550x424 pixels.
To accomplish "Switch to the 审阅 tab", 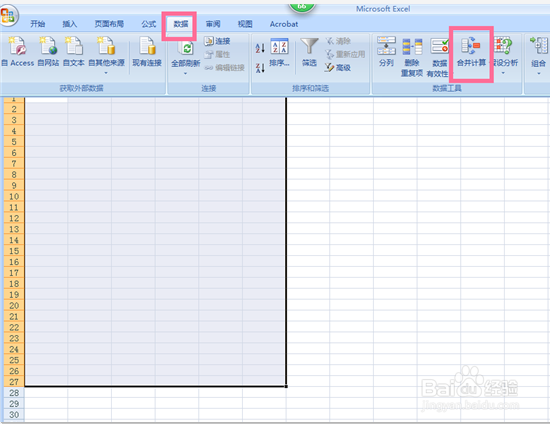I will click(213, 24).
